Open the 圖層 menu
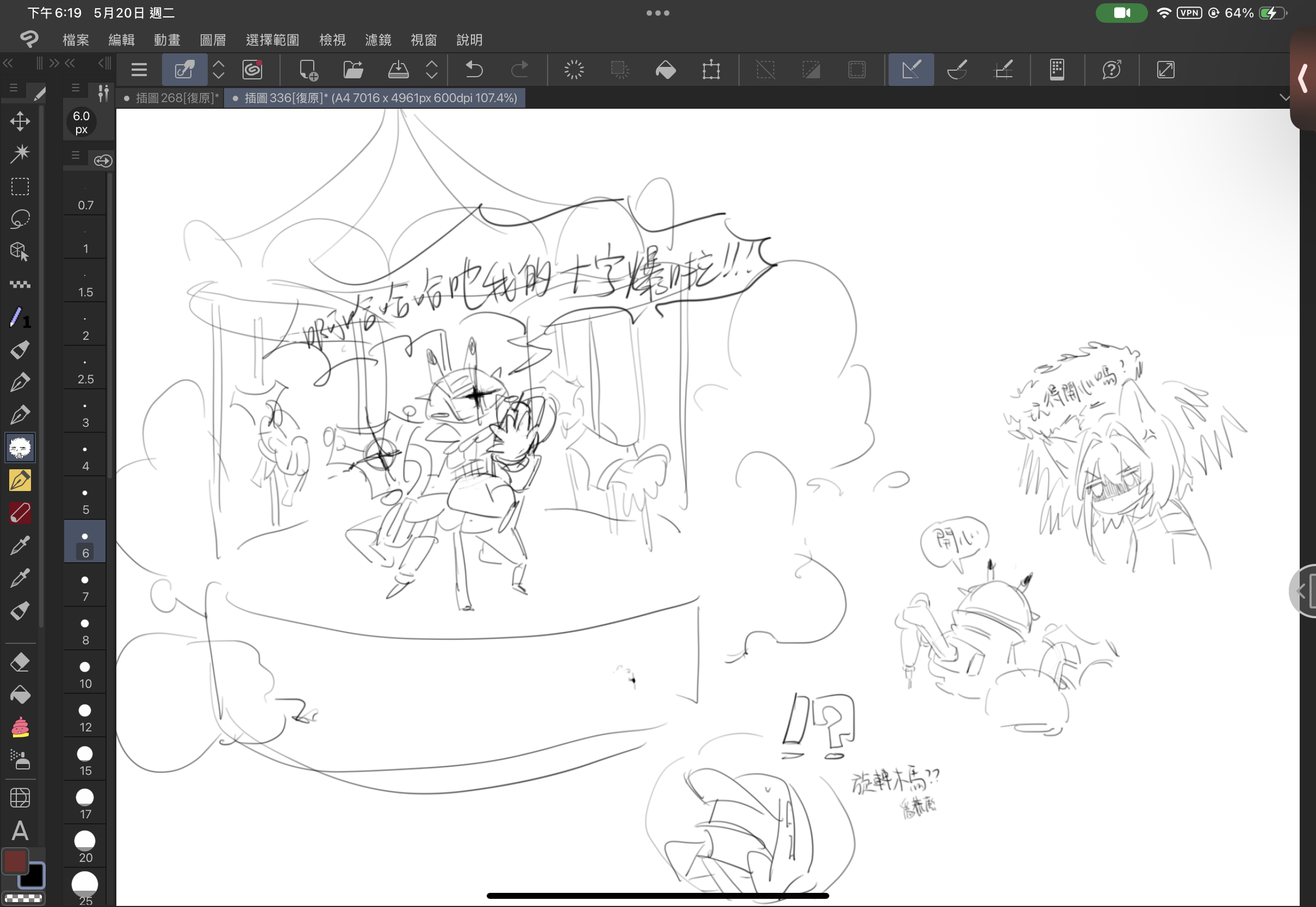Image resolution: width=1316 pixels, height=907 pixels. (x=213, y=40)
